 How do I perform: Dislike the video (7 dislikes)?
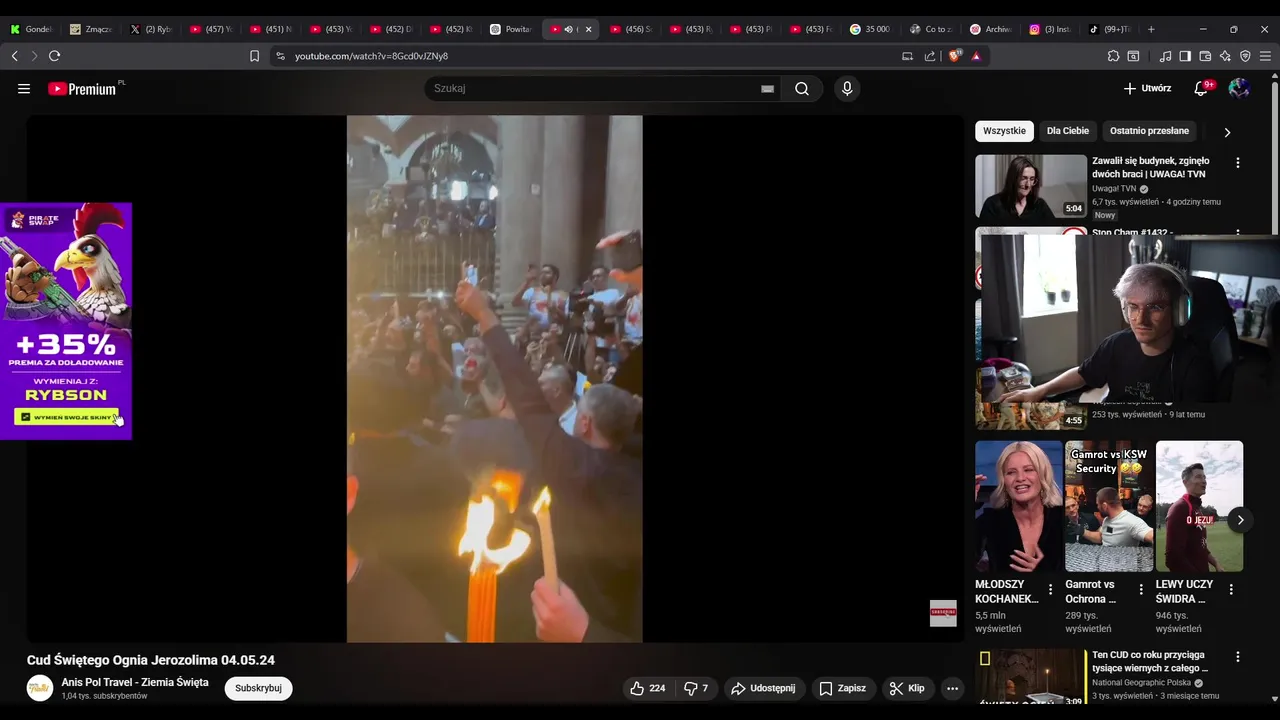click(x=697, y=688)
